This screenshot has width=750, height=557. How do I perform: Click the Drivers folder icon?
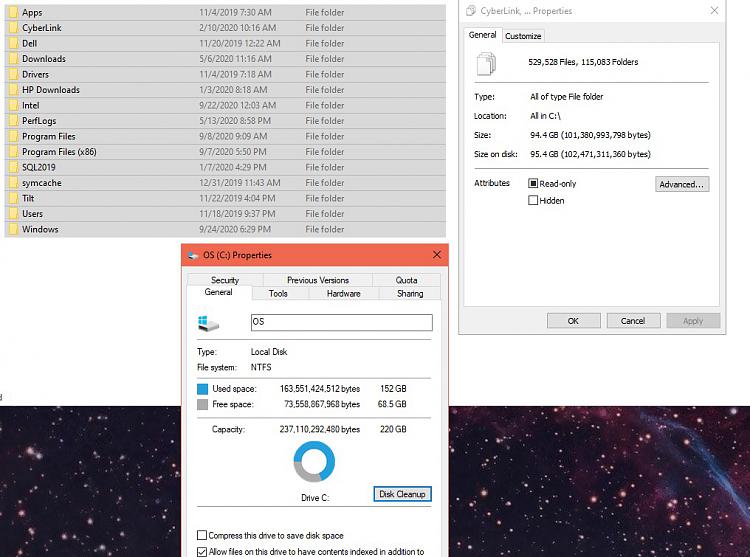pyautogui.click(x=13, y=75)
